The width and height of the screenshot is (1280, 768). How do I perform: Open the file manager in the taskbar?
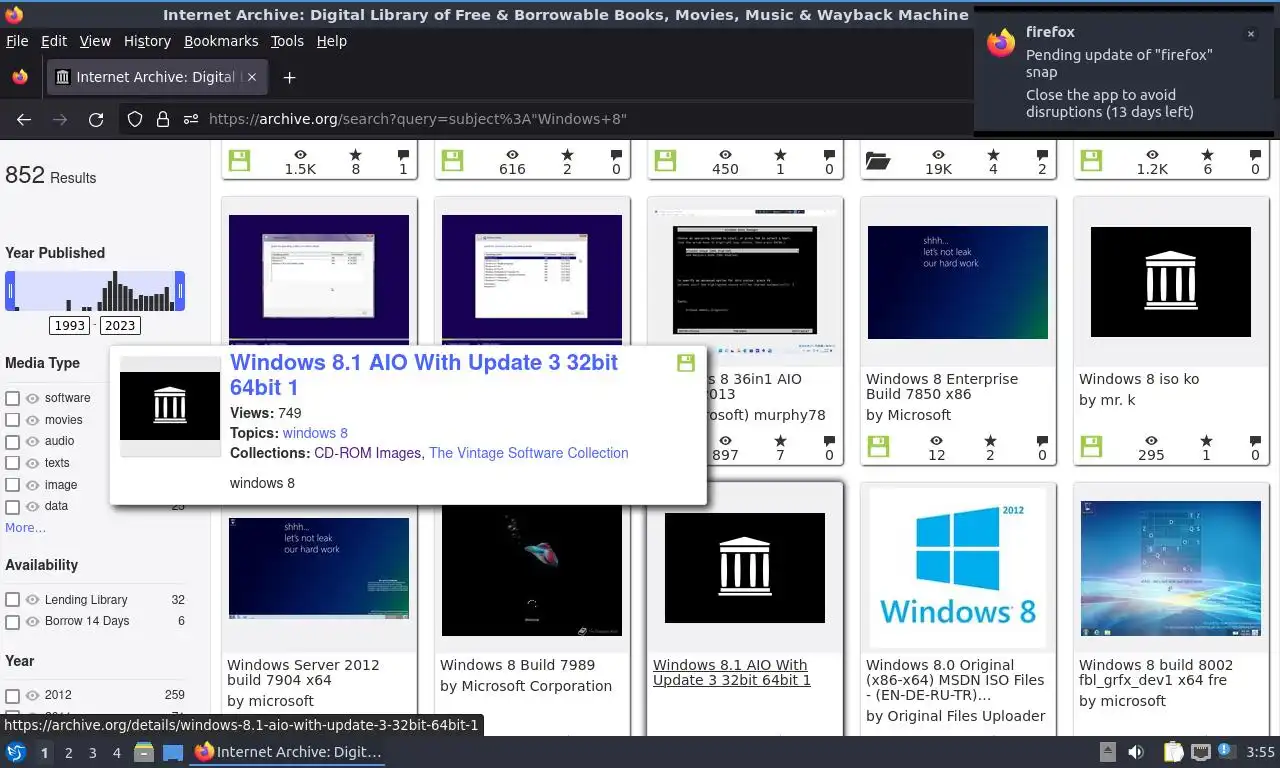pos(143,752)
